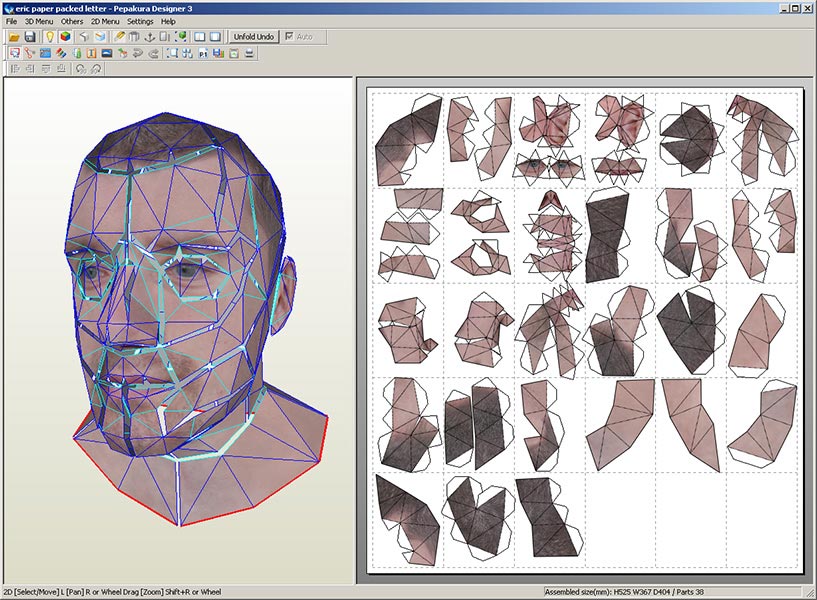Click the anchor icon in toolbar
The image size is (817, 600).
[x=149, y=37]
